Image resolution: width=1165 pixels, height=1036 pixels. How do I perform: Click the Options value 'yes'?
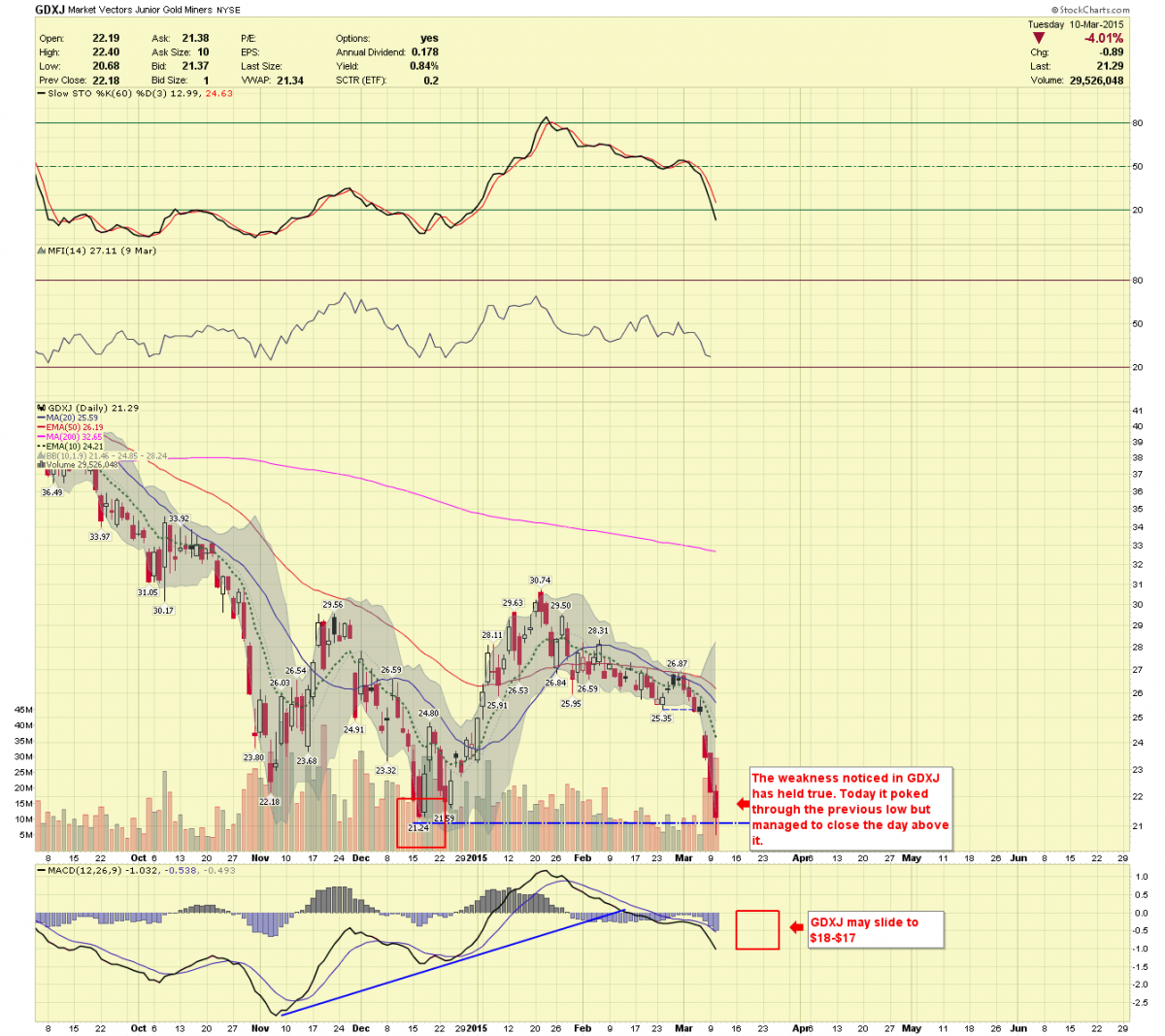point(429,39)
